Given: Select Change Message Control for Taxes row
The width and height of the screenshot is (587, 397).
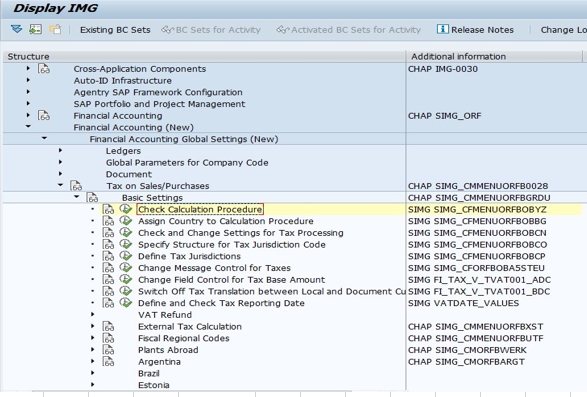Looking at the screenshot, I should point(214,268).
